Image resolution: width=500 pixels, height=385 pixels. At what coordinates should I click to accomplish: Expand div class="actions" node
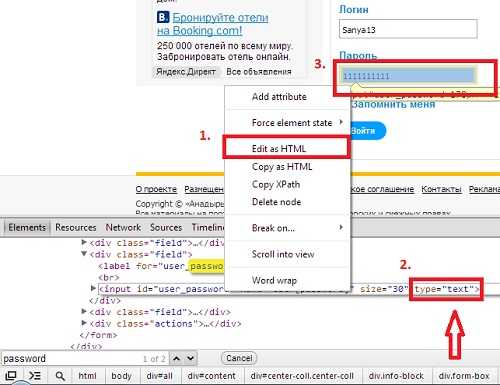(x=84, y=323)
